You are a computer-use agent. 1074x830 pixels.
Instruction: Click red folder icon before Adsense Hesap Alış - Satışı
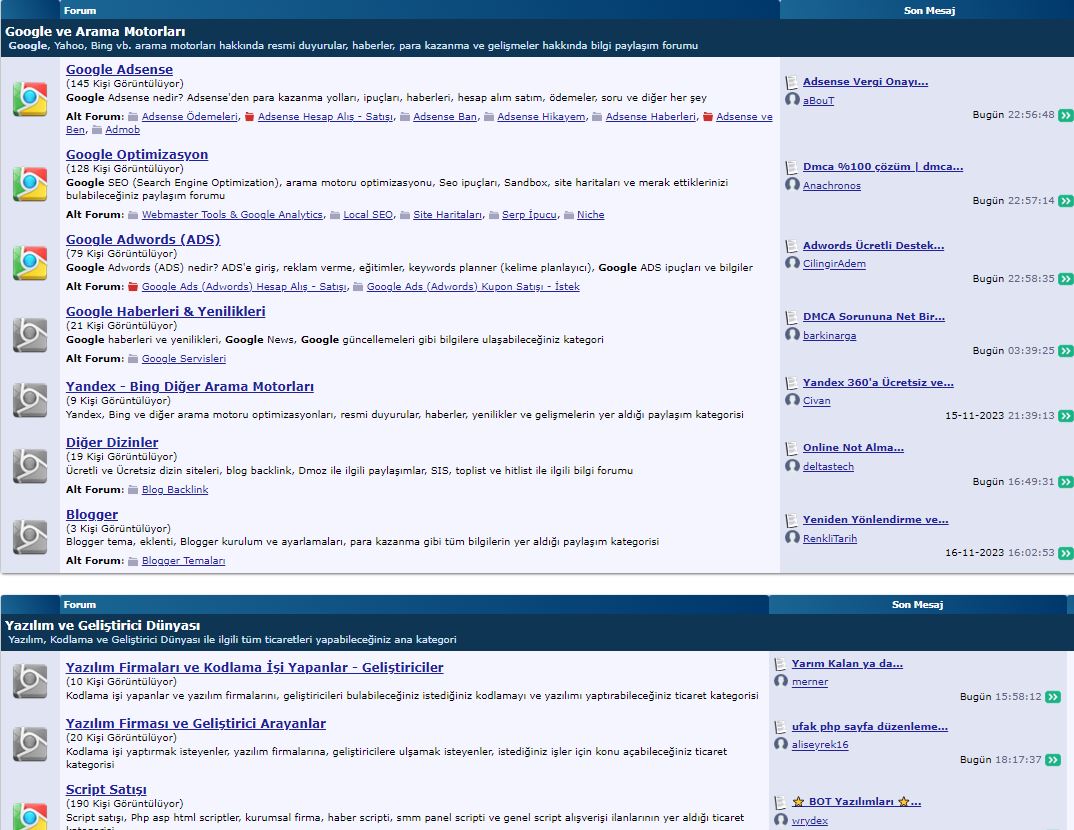click(x=249, y=117)
